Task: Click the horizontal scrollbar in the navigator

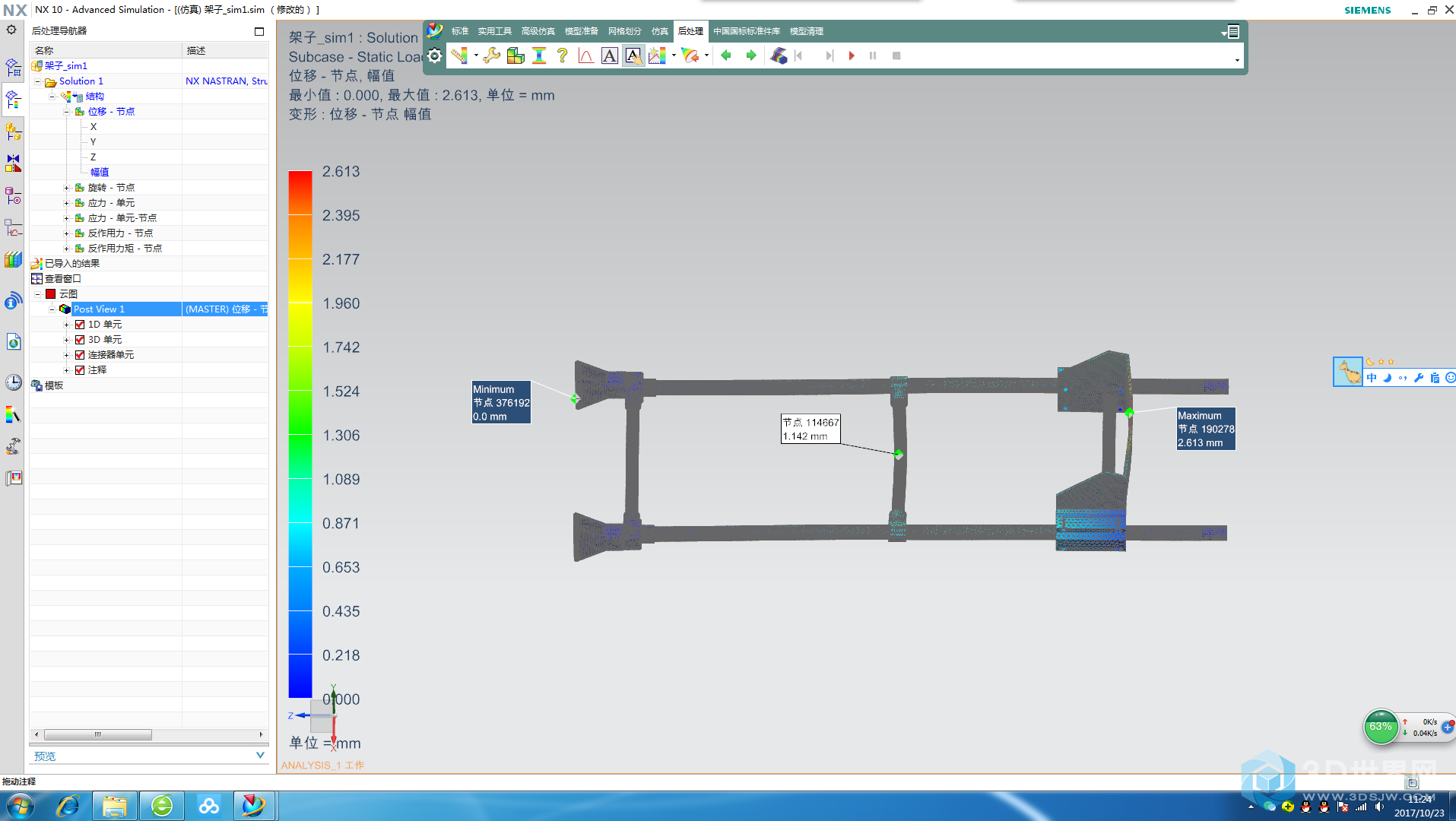Action: 98,734
